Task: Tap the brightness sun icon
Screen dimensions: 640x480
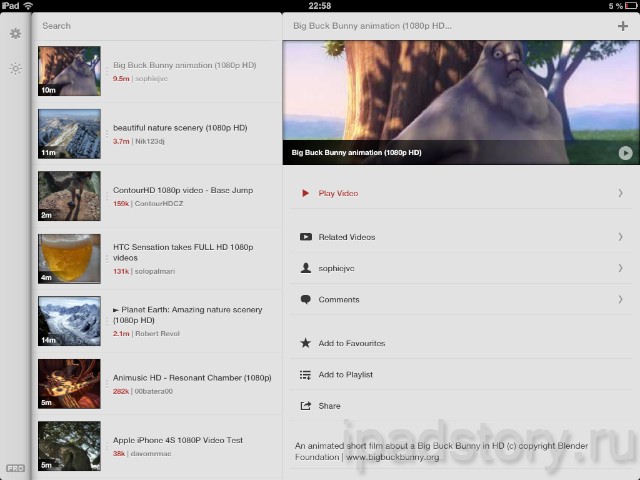Action: (16, 69)
